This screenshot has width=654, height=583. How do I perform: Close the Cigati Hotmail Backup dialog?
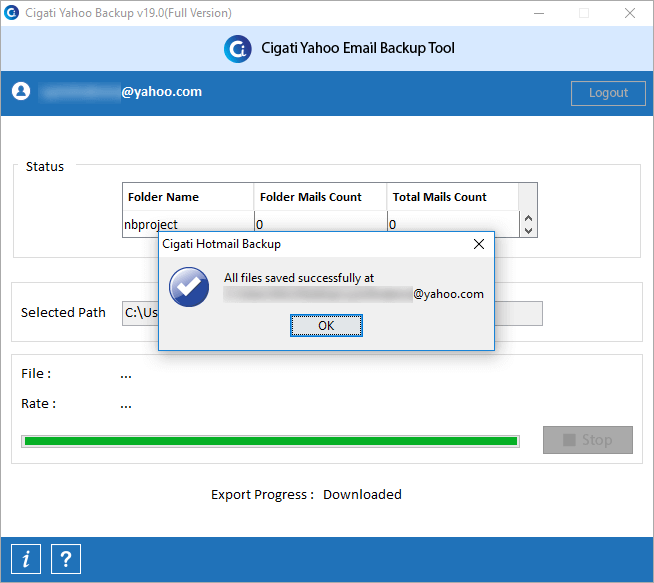click(479, 244)
